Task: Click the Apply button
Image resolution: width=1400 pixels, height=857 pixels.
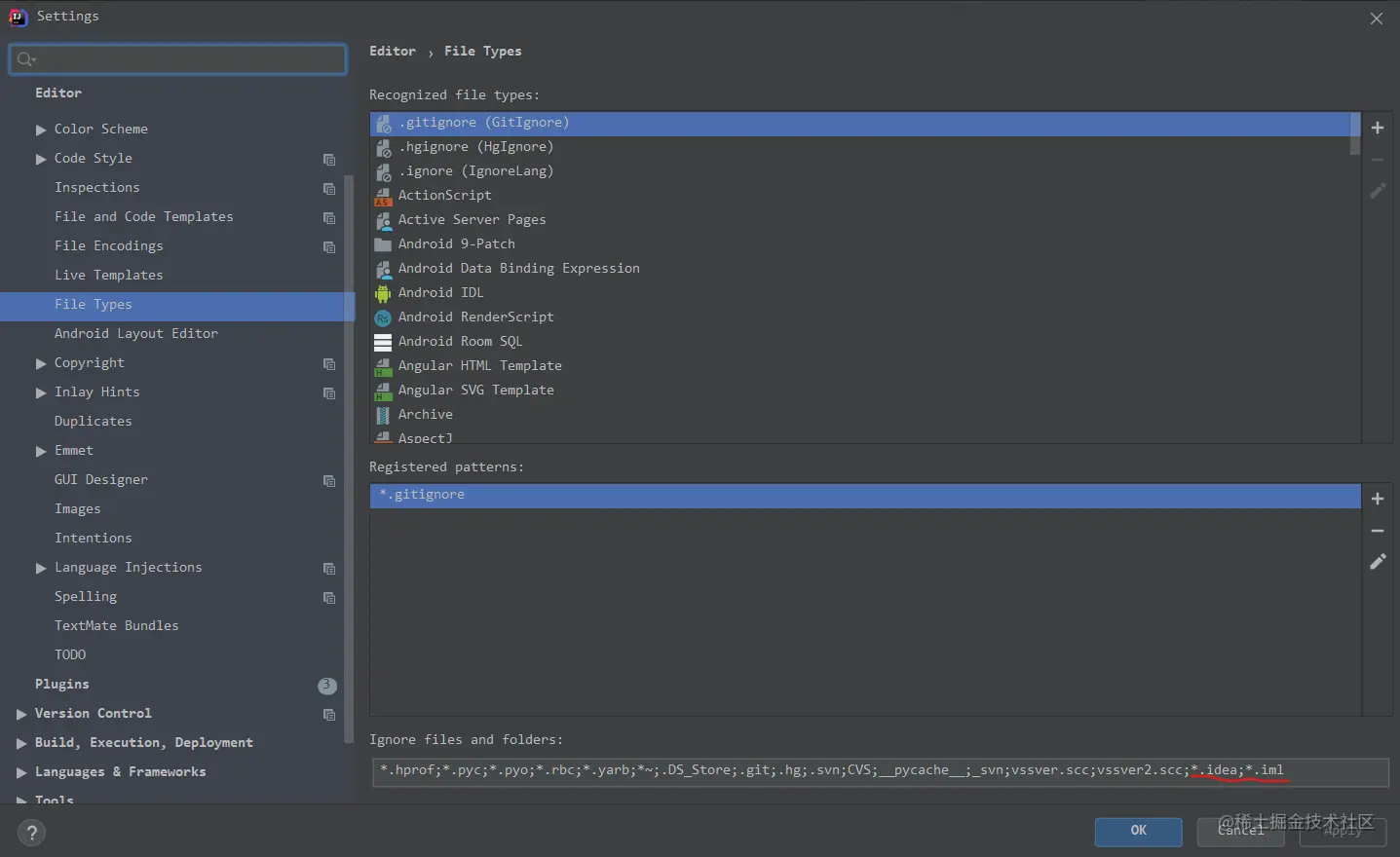Action: [x=1343, y=831]
